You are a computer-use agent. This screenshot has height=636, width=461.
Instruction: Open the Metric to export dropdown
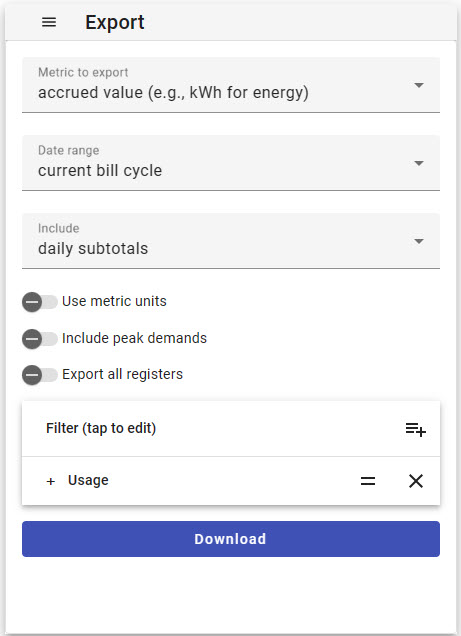tap(231, 85)
